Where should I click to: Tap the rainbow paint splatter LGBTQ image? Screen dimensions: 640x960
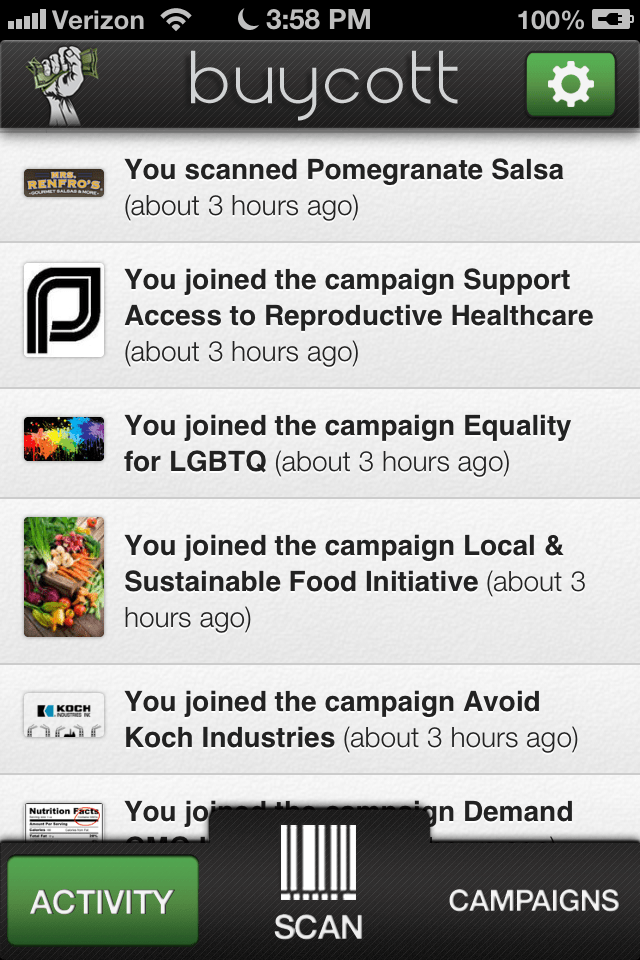64,439
